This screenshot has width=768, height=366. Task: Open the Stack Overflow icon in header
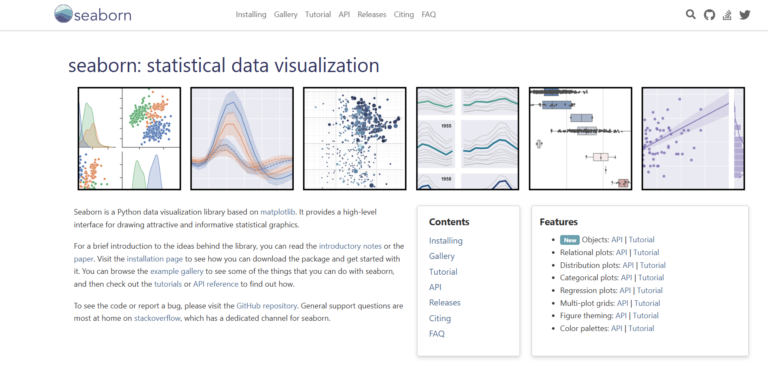(727, 15)
